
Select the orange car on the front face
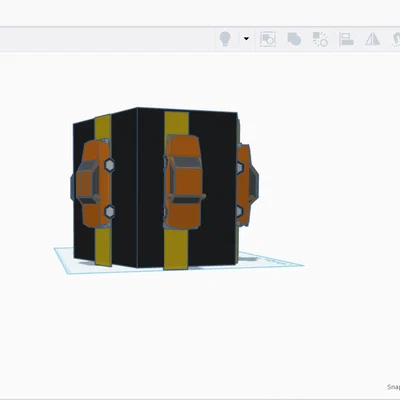[x=184, y=182]
